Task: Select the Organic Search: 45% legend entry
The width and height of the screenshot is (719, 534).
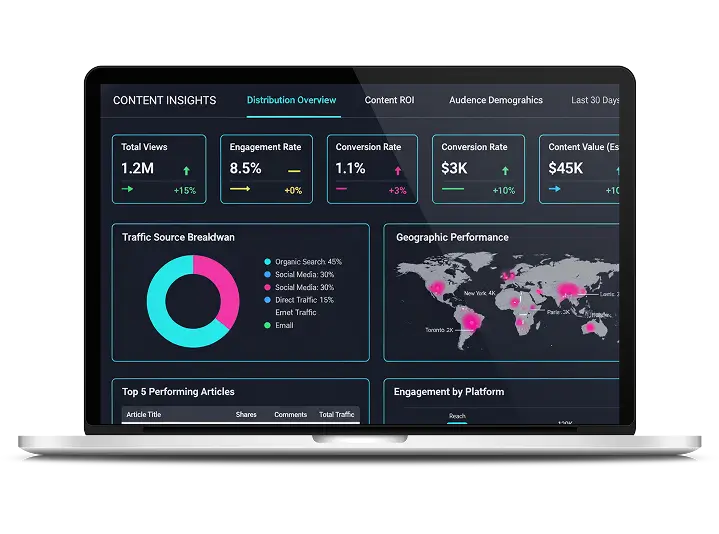Action: click(308, 262)
